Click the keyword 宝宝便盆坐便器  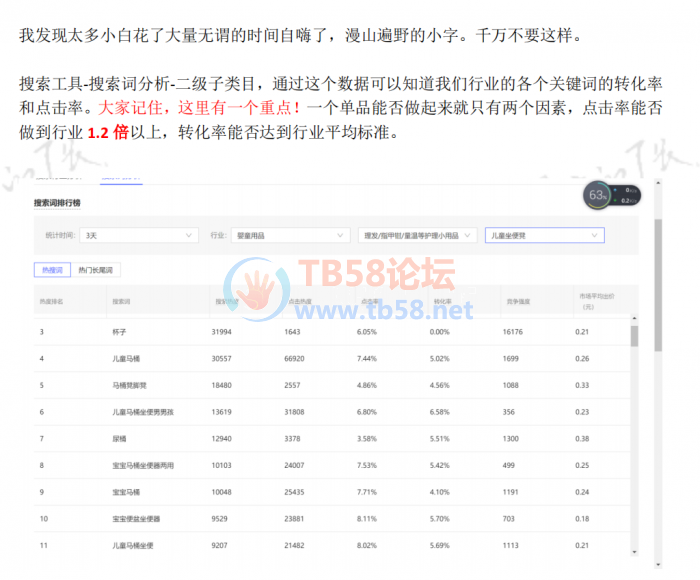pyautogui.click(x=136, y=519)
